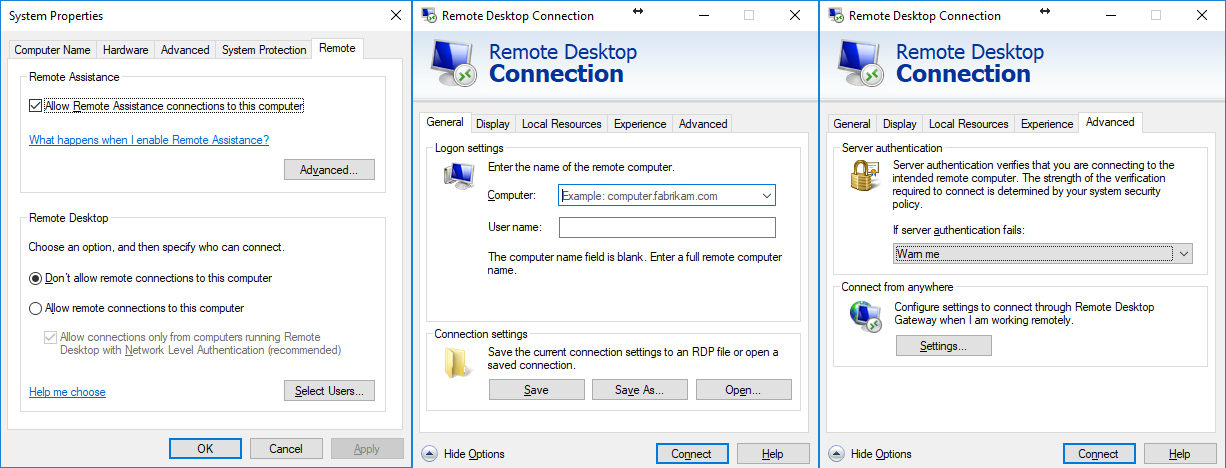Switch to Computer Name tab
Viewport: 1226px width, 468px height.
52,50
